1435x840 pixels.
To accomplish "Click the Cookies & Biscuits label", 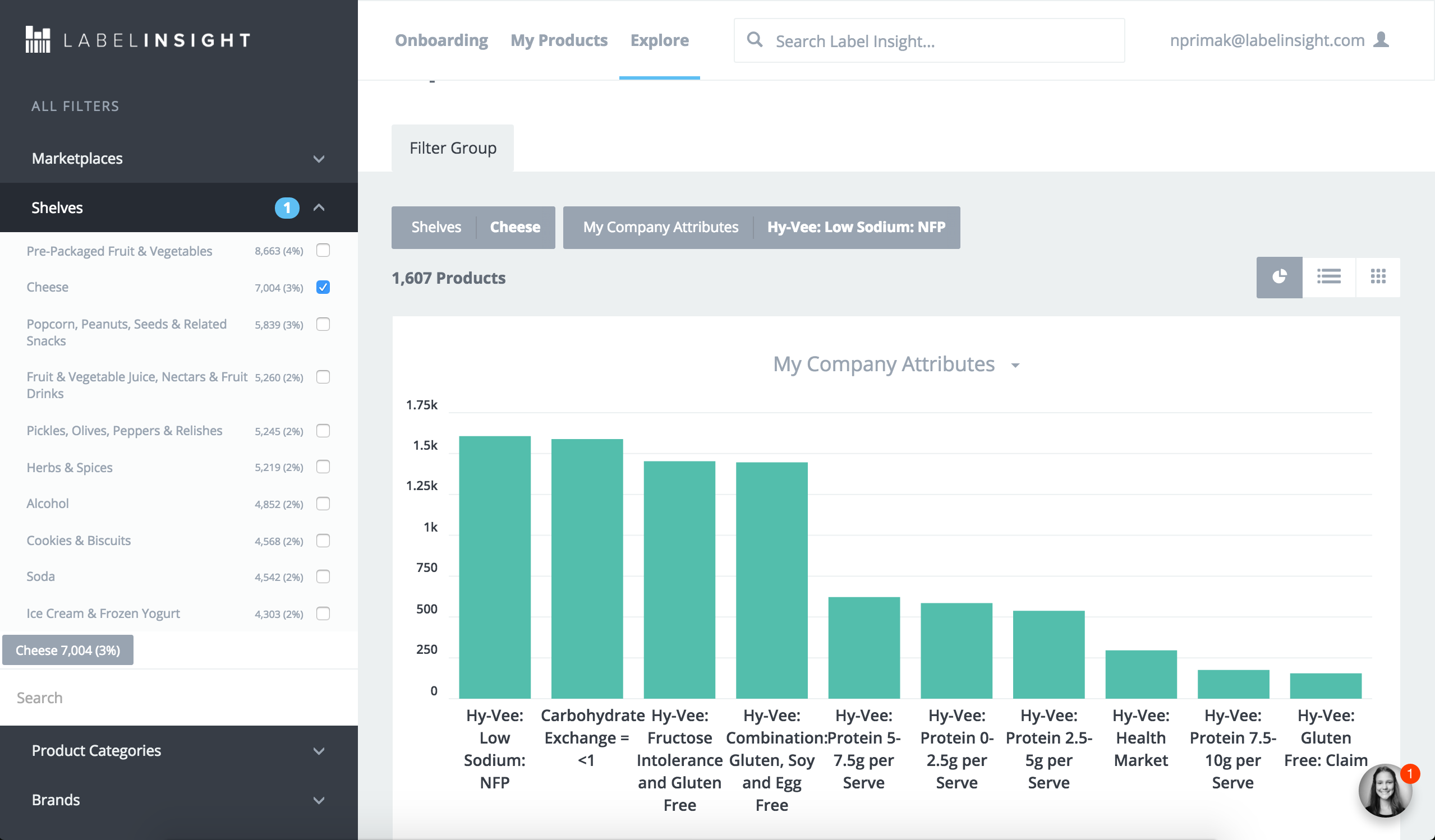I will pos(79,541).
